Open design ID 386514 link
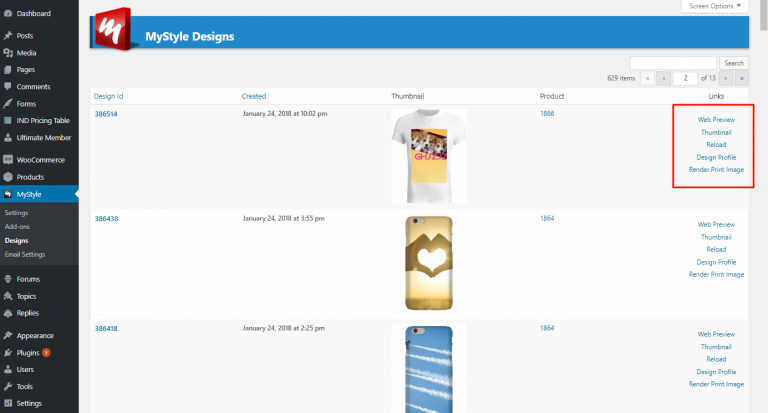 pos(106,114)
